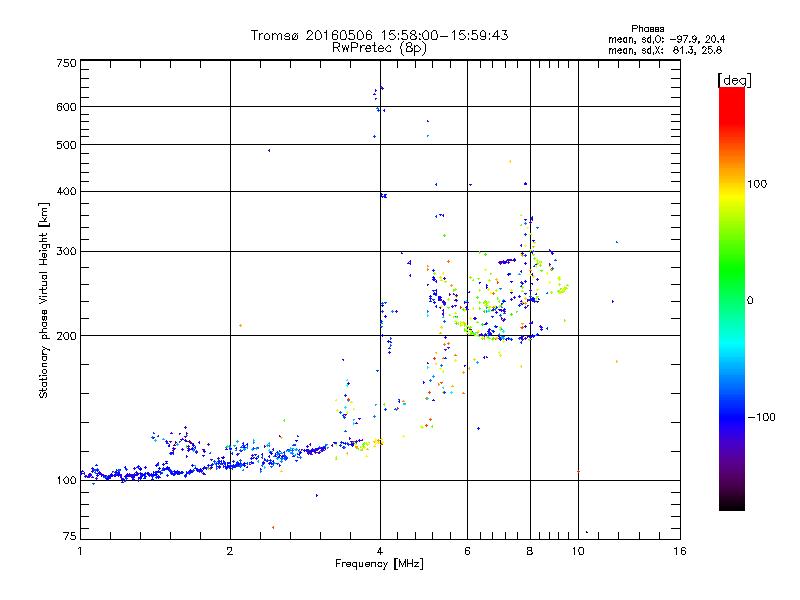Viewport: 800px width, 600px height.
Task: Click the Stationary phase Virtual Height [km] axis label
Action: (44, 301)
